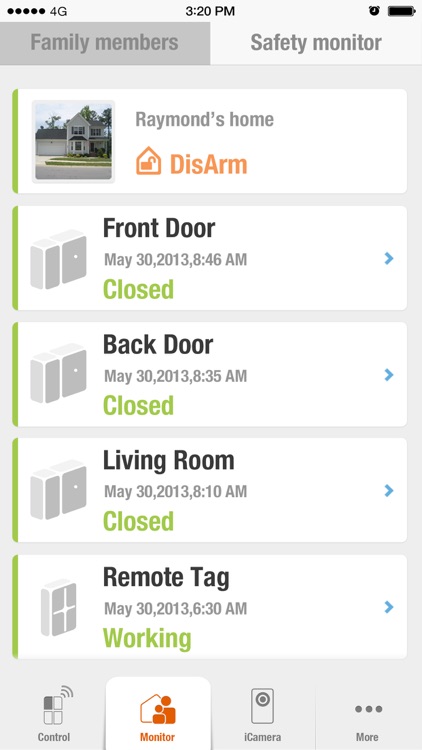Expand Living Room details chevron
Screen dimensions: 422x750
(x=389, y=490)
